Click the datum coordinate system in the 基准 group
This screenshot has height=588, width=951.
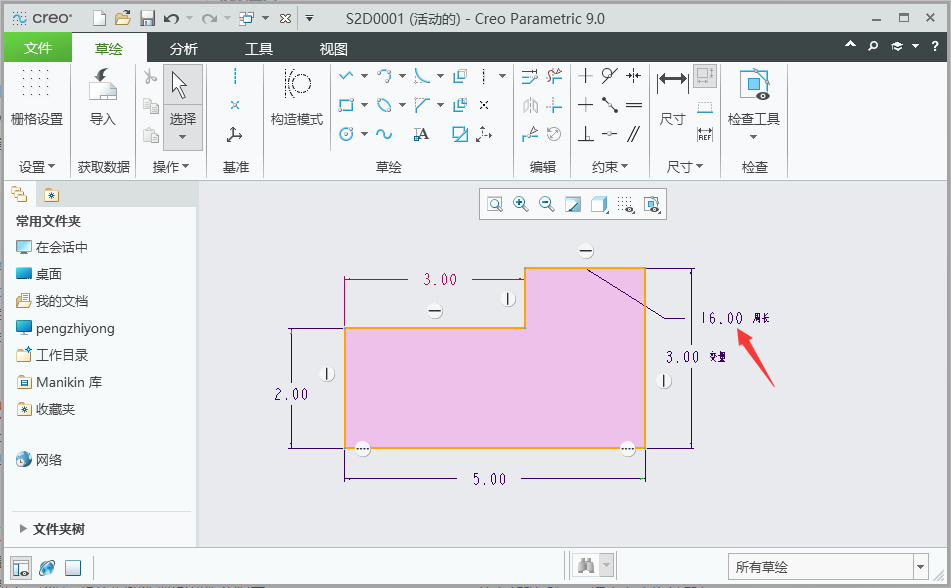tap(235, 134)
